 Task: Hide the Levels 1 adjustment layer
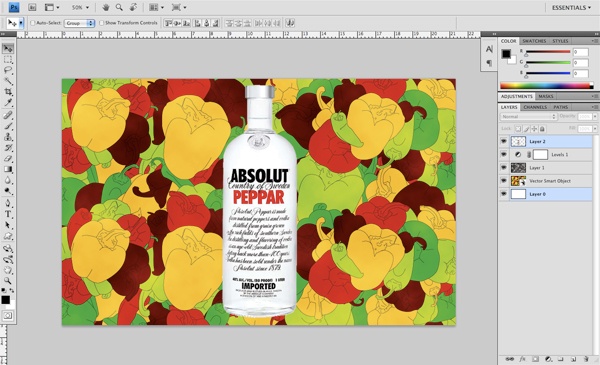pos(504,155)
